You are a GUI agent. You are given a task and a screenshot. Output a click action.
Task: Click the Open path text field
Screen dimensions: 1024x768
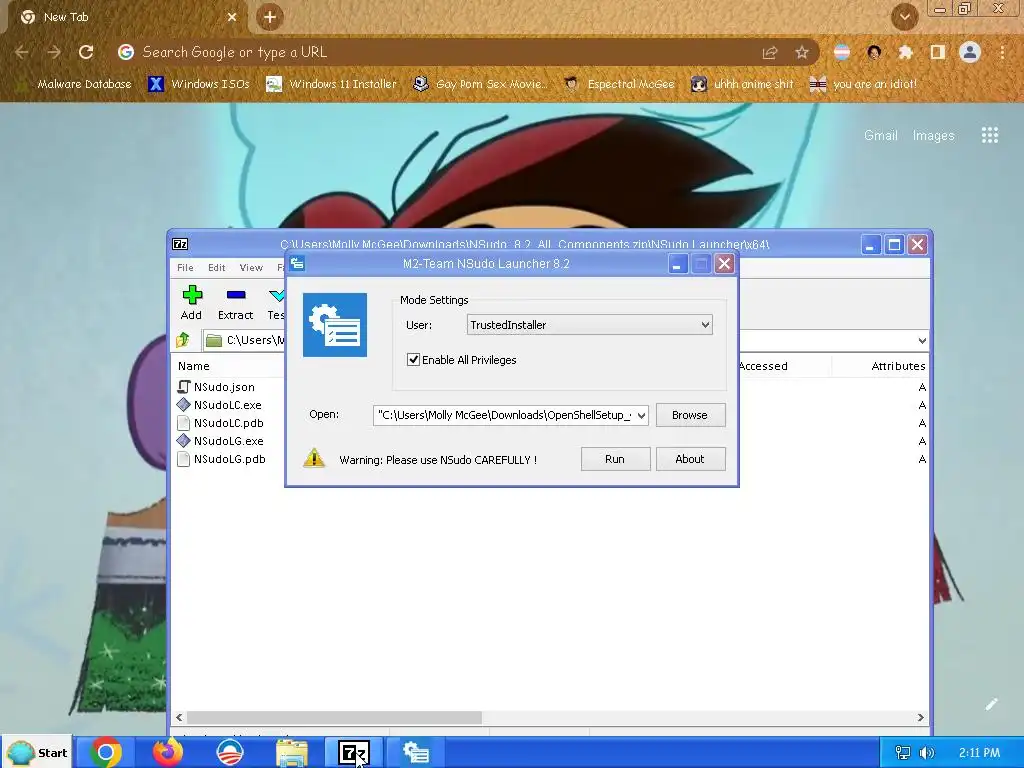pos(504,415)
